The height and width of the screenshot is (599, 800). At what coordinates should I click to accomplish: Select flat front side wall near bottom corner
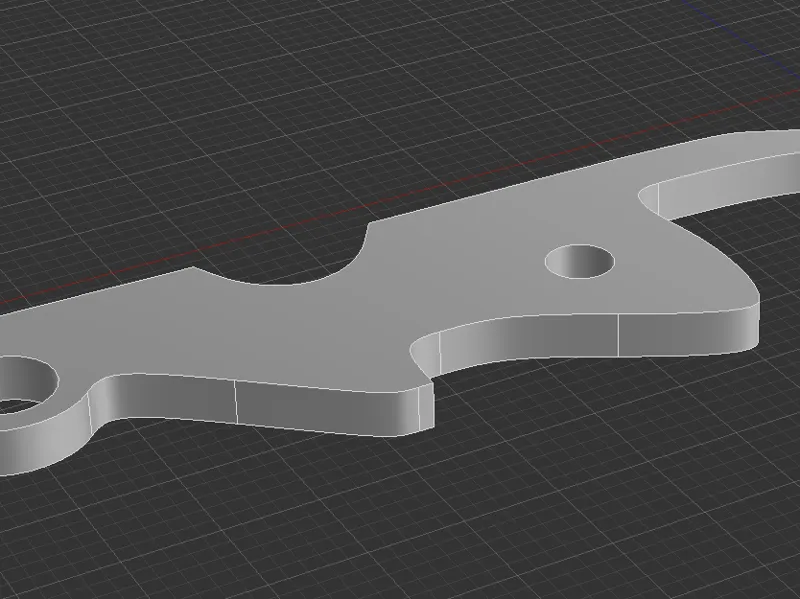pos(327,408)
